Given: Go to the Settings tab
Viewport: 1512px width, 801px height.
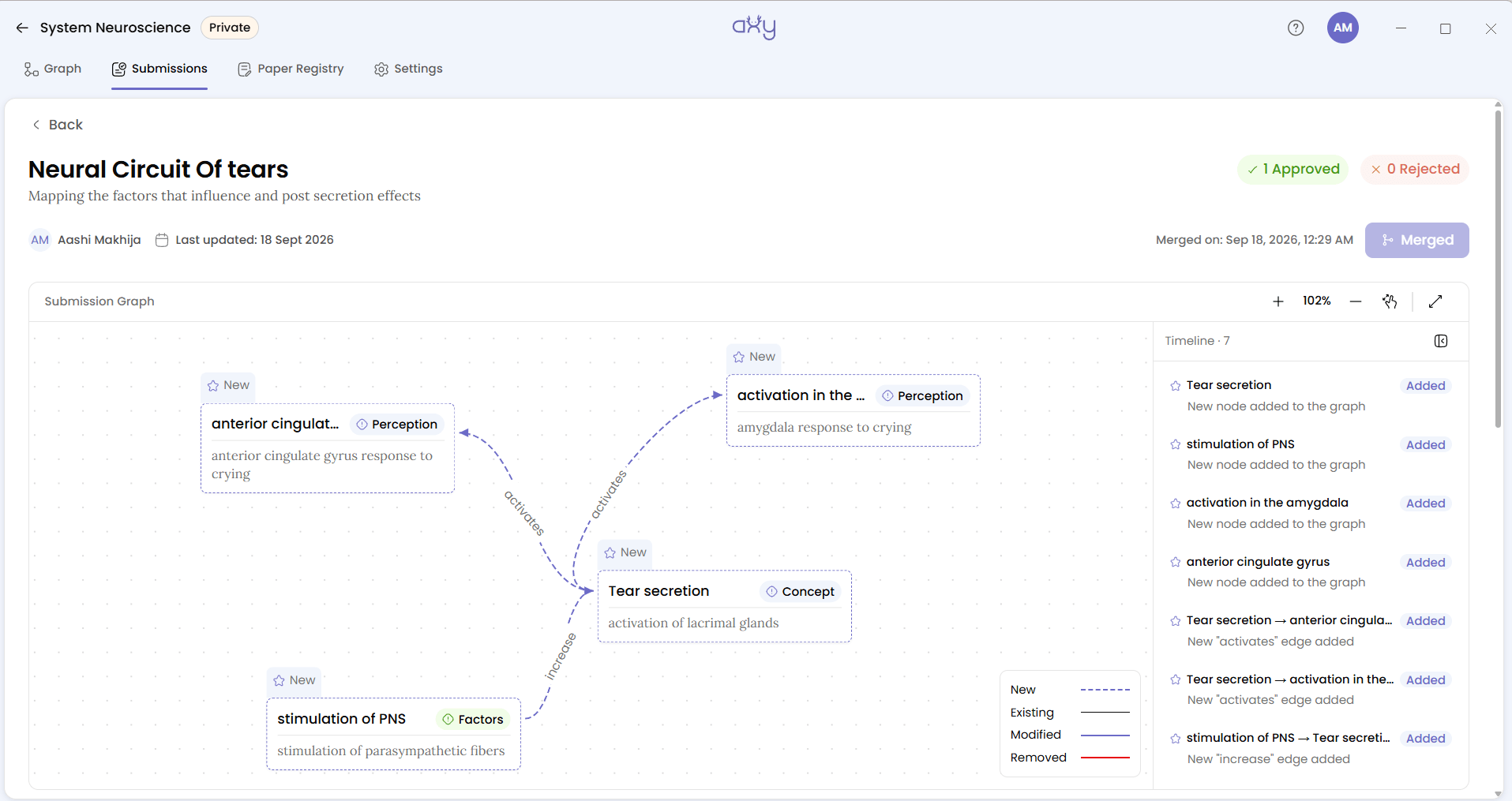Looking at the screenshot, I should pyautogui.click(x=408, y=69).
